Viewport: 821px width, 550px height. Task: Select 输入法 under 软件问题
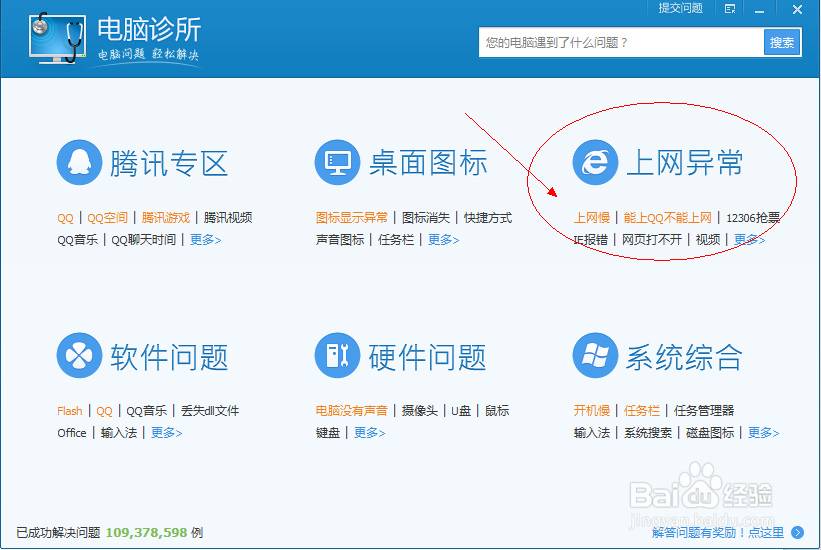pyautogui.click(x=119, y=433)
